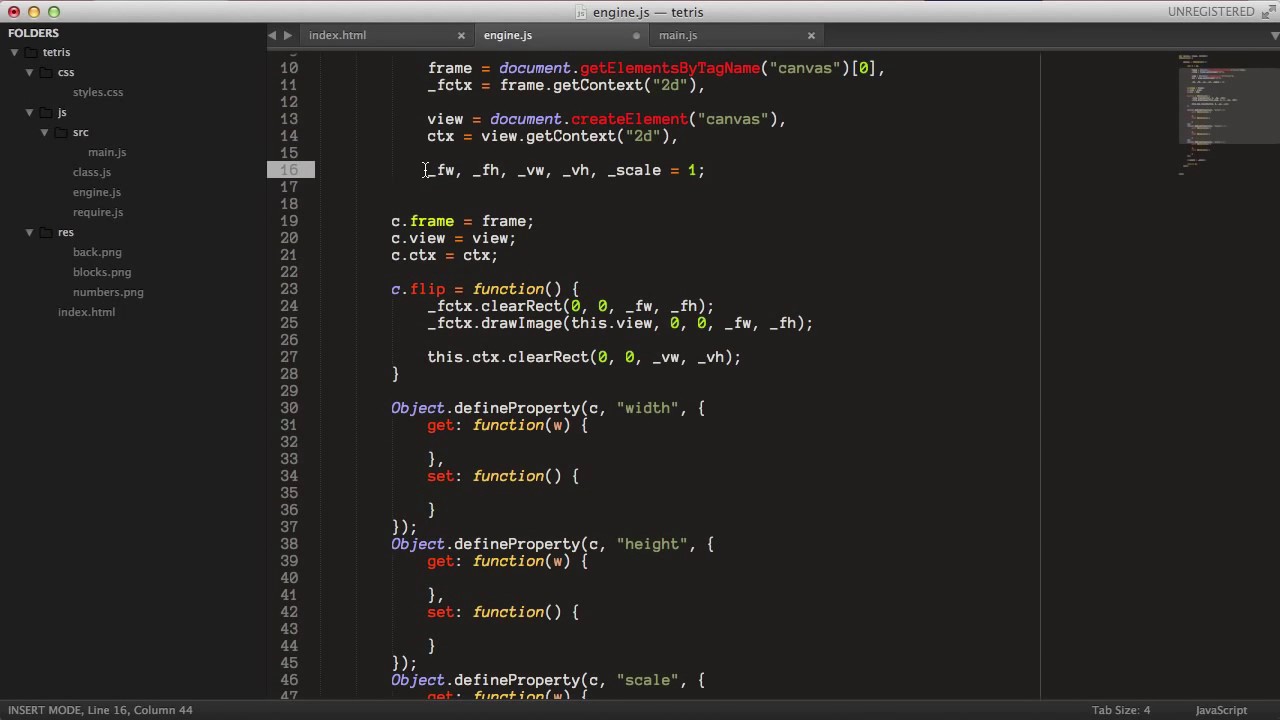The image size is (1280, 720).
Task: Collapse the css folder arrow
Action: [29, 72]
